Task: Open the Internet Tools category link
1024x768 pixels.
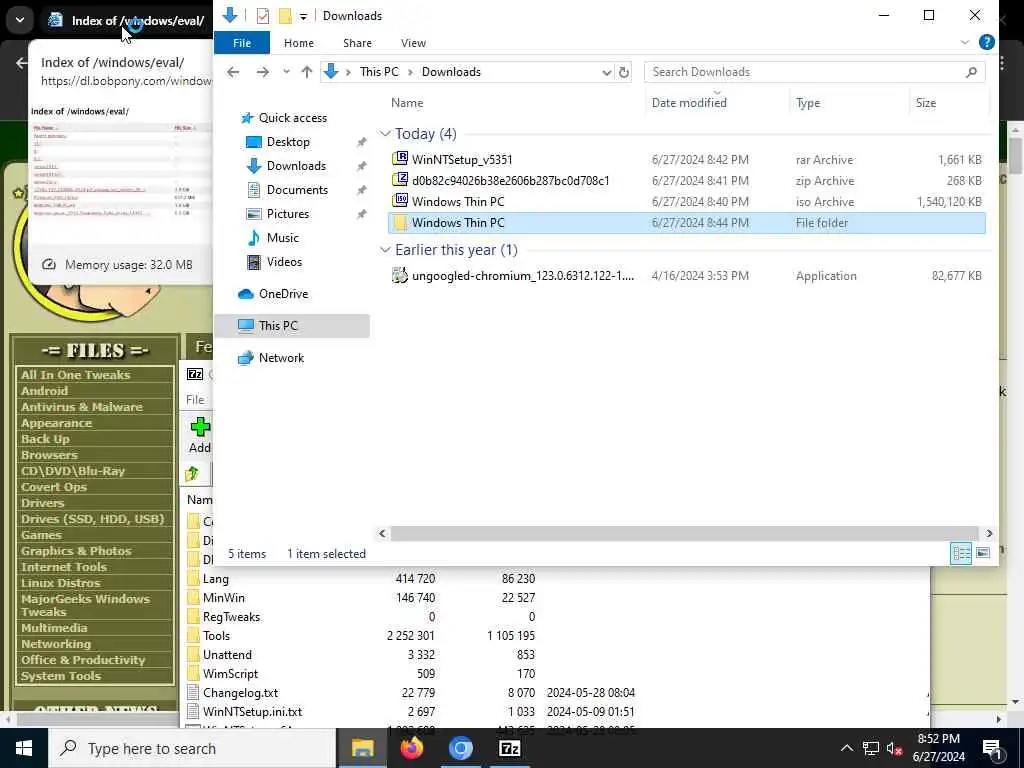Action: 63,567
